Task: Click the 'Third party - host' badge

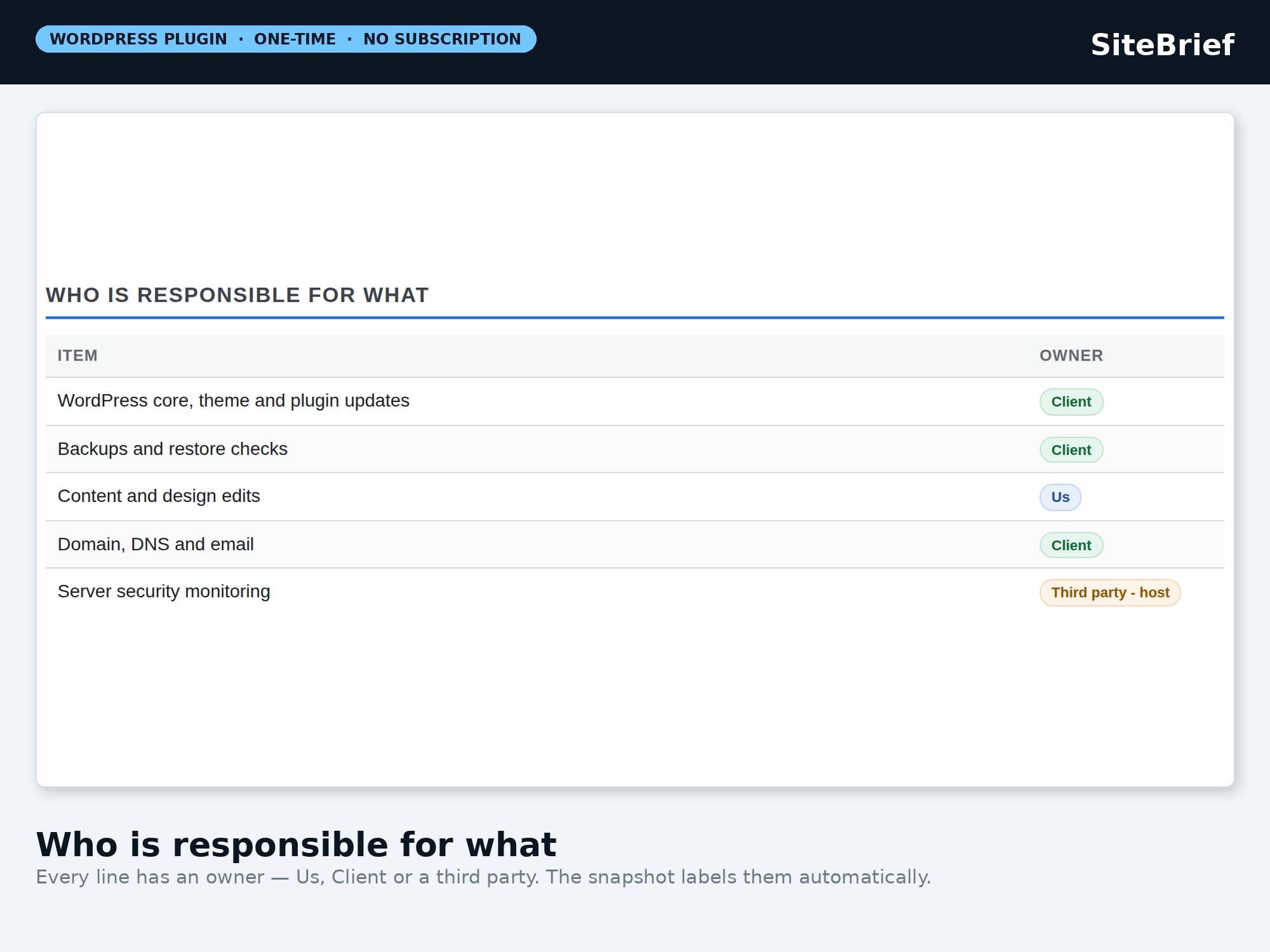Action: 1110,593
